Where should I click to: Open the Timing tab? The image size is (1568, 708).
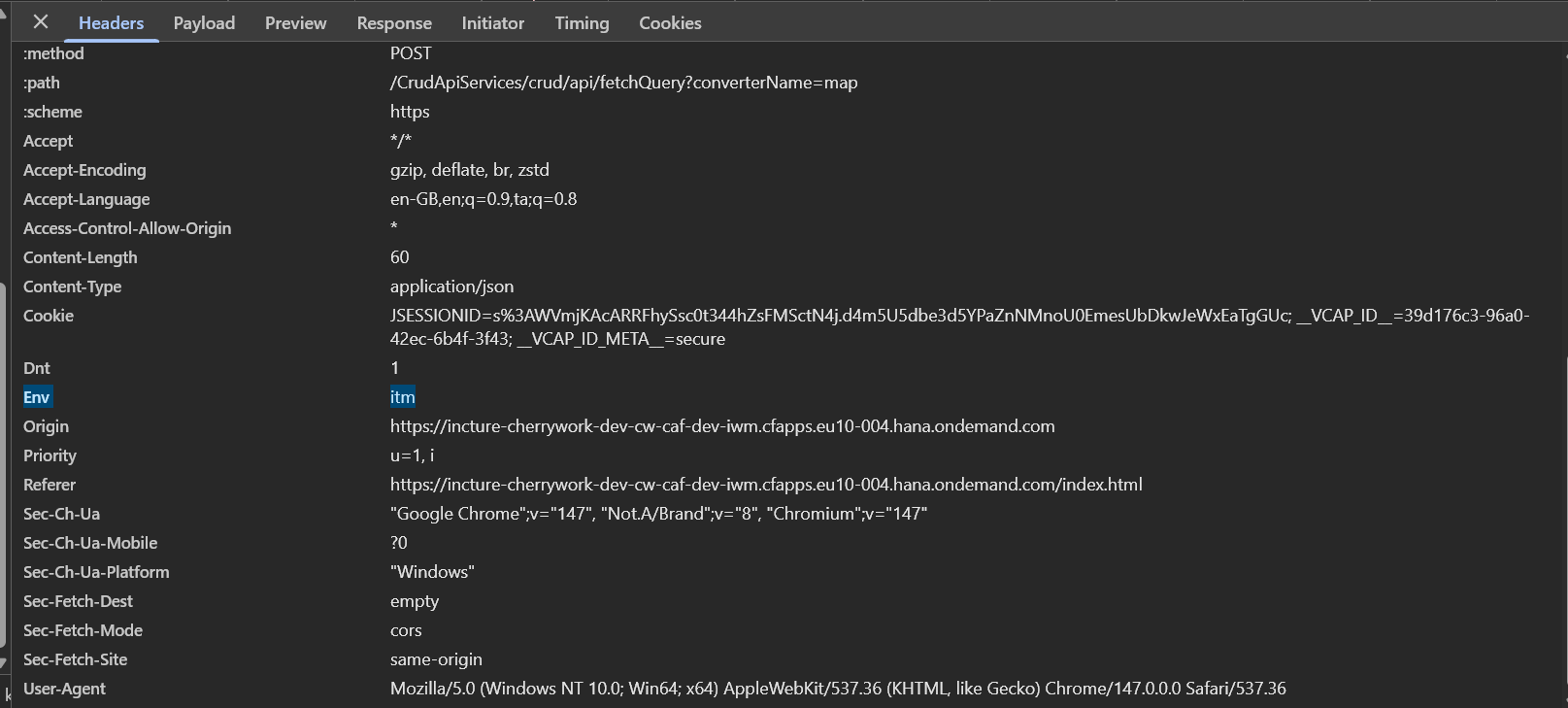pos(582,22)
